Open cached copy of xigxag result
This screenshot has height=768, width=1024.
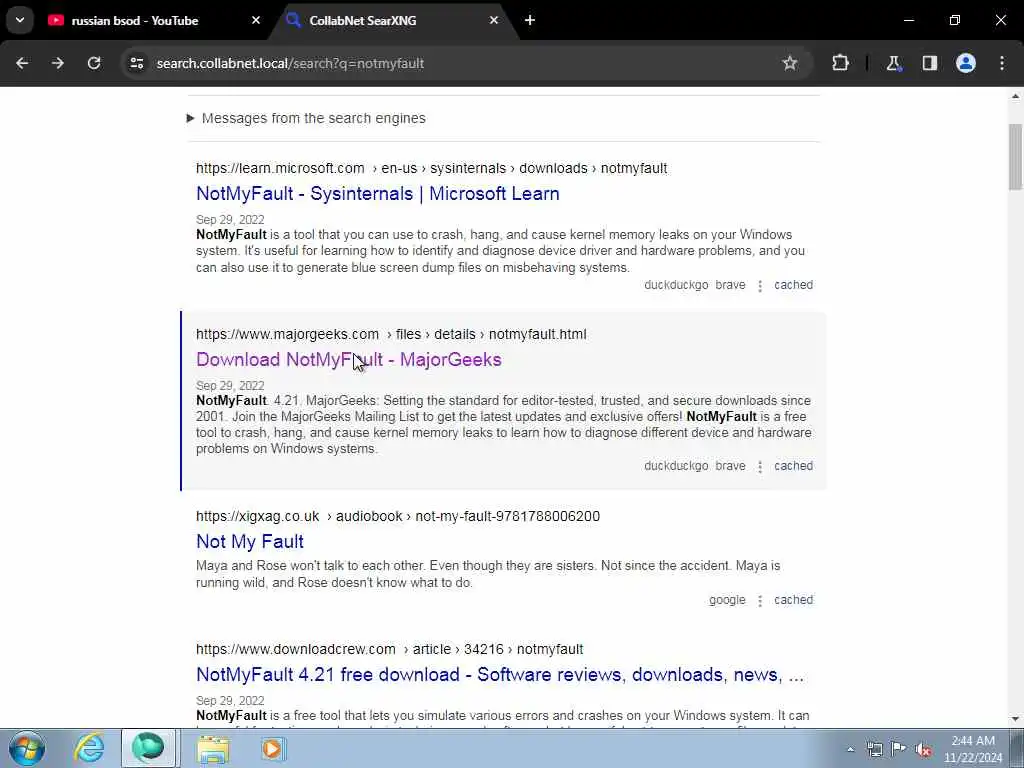tap(793, 600)
